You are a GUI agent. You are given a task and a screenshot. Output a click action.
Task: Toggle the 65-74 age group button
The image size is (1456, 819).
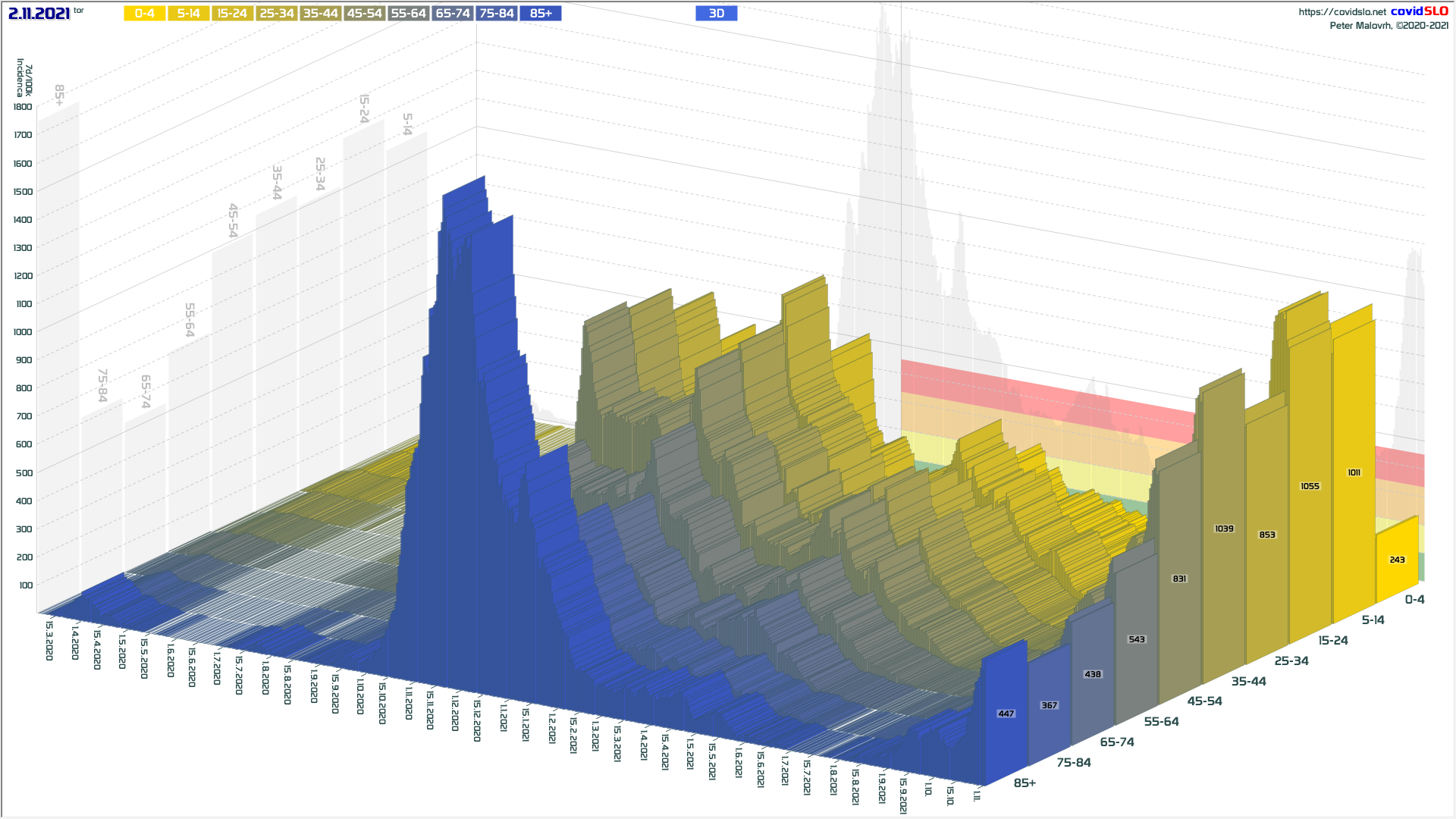click(453, 14)
